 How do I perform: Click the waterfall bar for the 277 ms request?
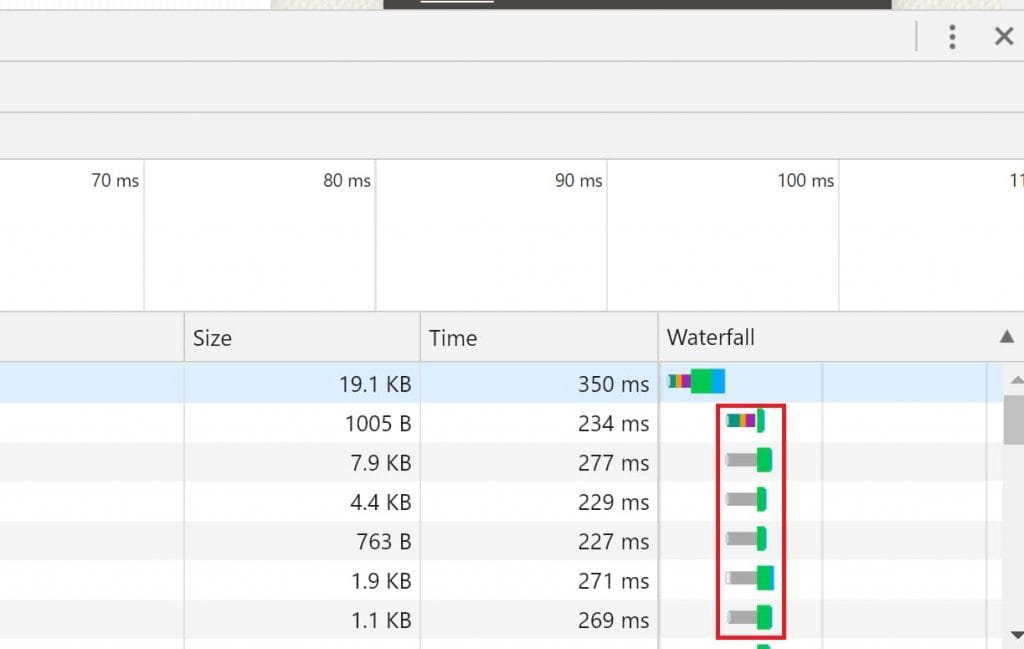coord(749,460)
